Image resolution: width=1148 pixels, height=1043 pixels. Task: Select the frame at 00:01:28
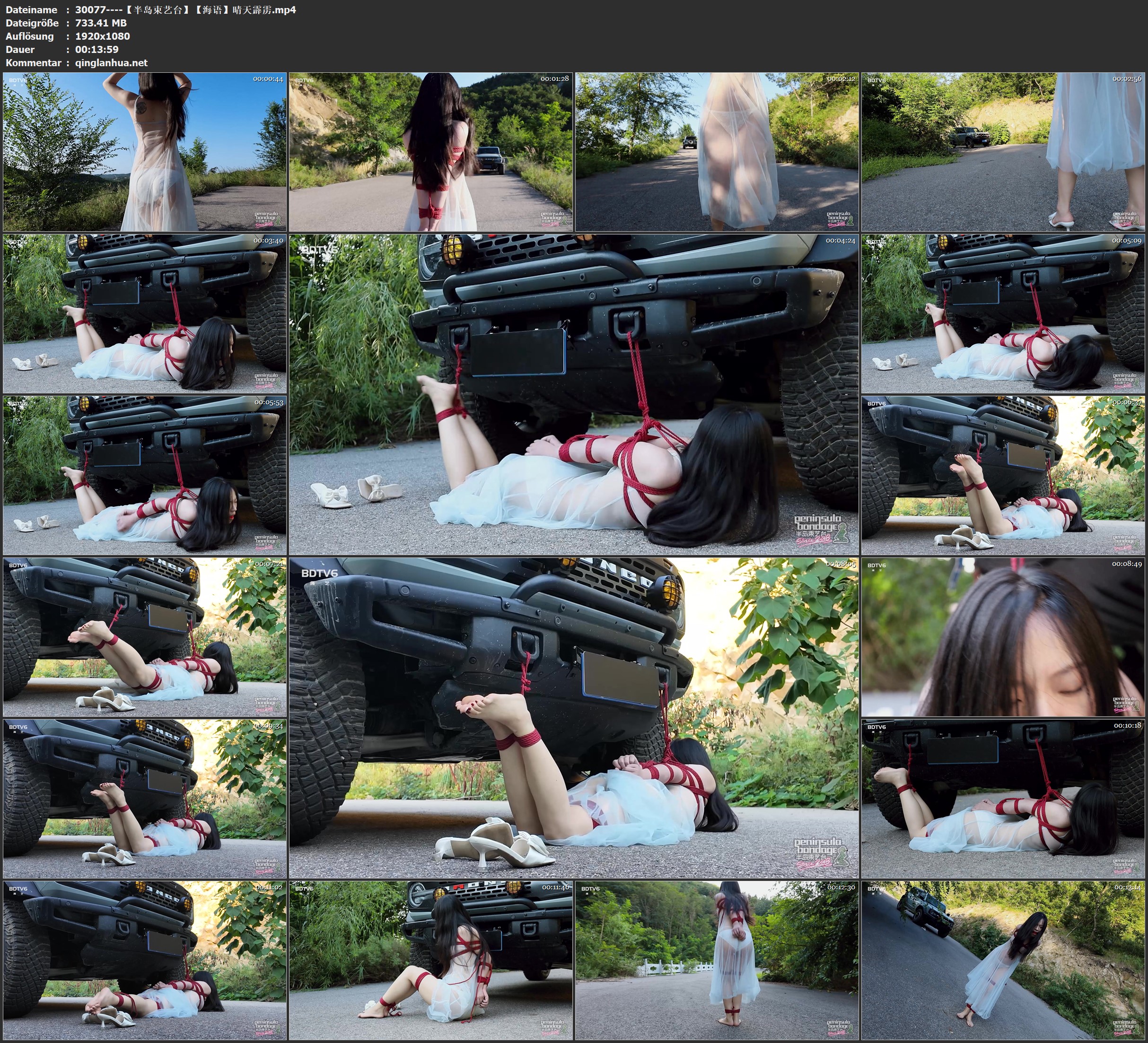click(x=431, y=151)
